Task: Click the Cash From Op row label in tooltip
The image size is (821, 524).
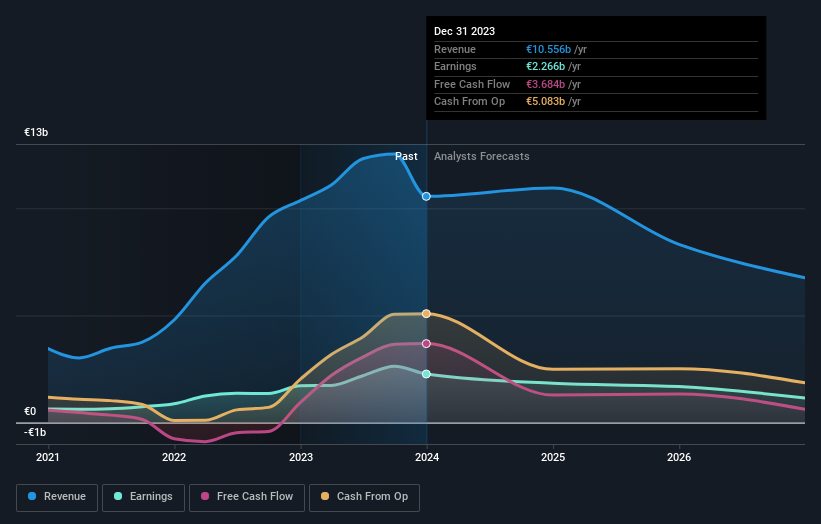Action: 470,102
